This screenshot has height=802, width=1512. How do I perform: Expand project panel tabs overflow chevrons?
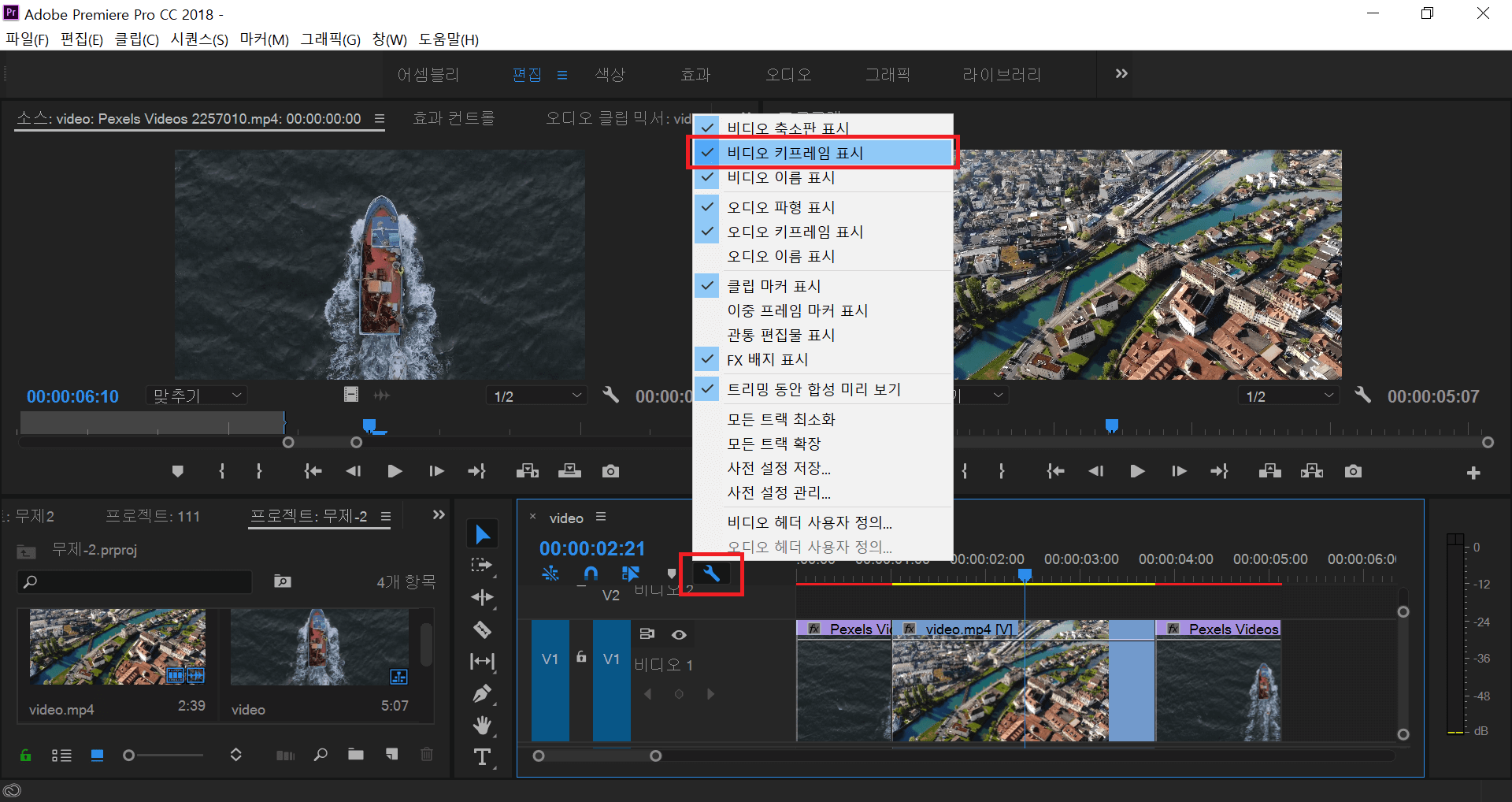[439, 514]
